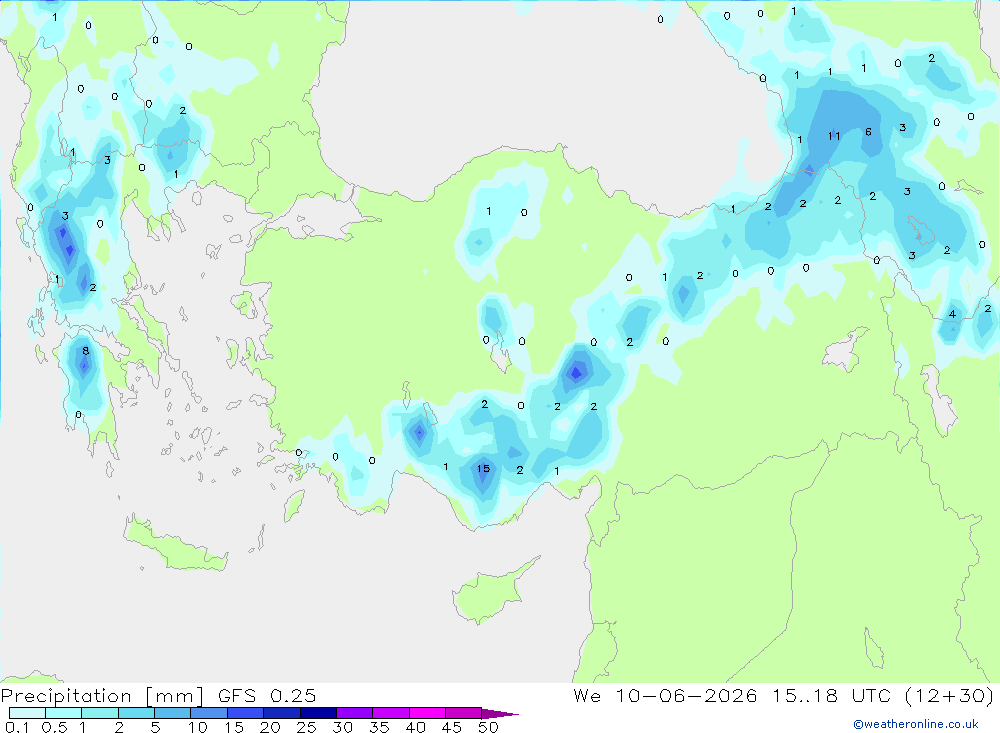Click the '30' legend scale label
The width and height of the screenshot is (1000, 733).
[342, 727]
